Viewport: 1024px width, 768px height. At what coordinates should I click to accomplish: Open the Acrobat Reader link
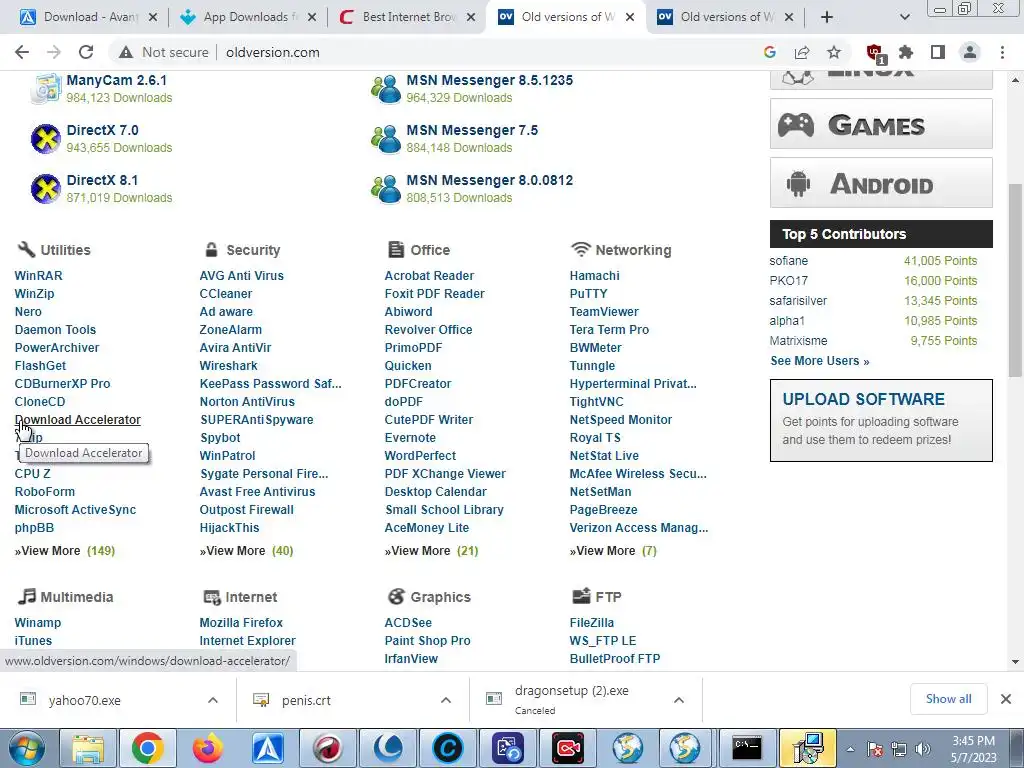[x=429, y=276]
